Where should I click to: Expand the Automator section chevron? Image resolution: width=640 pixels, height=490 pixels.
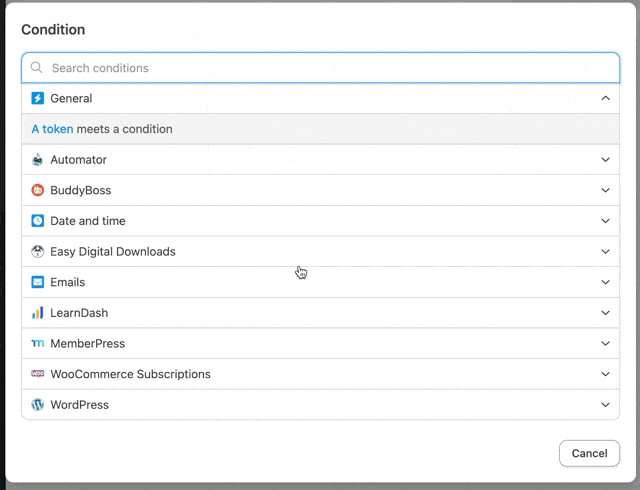pyautogui.click(x=605, y=160)
